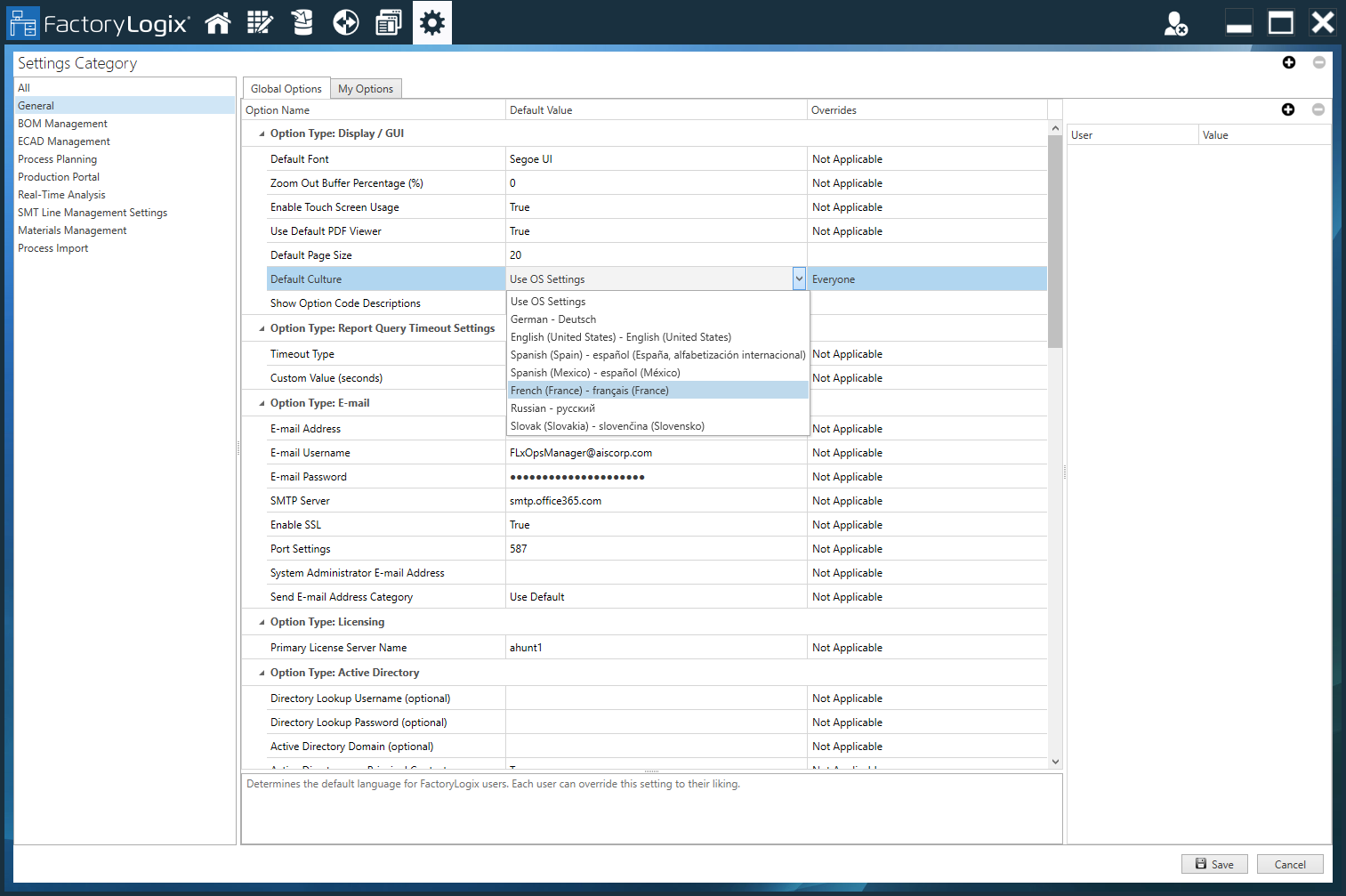Open the grid edit icon in toolbar
Screen dimensions: 1346x896
[260, 23]
